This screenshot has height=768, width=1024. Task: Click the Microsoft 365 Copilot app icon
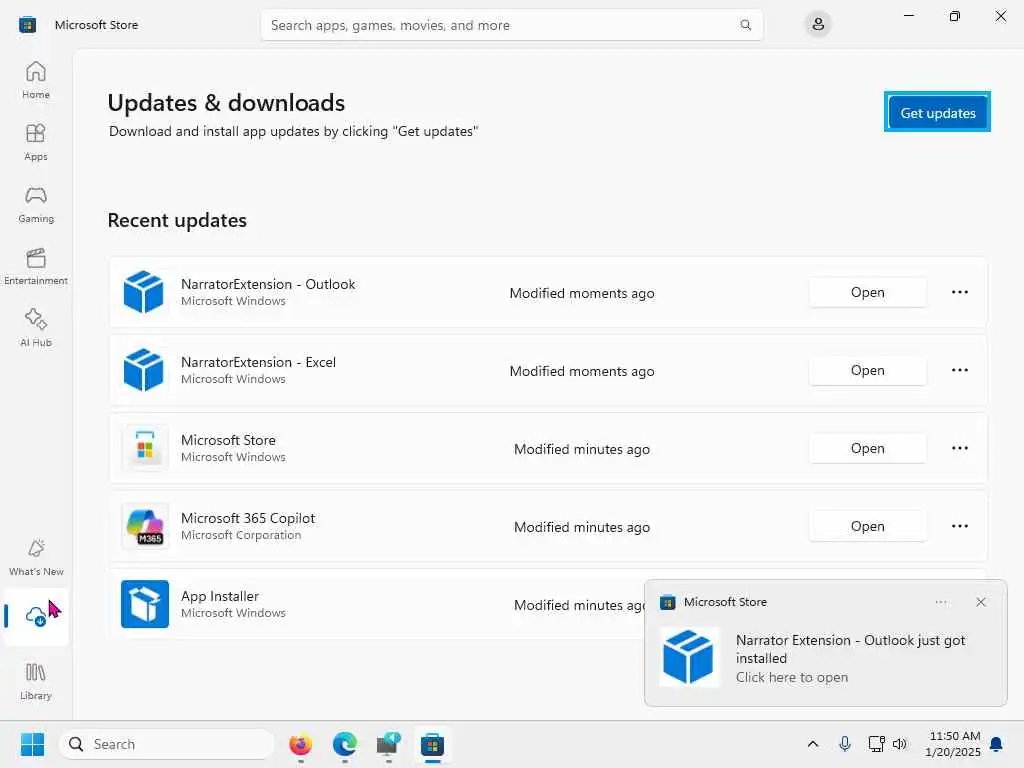click(x=145, y=526)
